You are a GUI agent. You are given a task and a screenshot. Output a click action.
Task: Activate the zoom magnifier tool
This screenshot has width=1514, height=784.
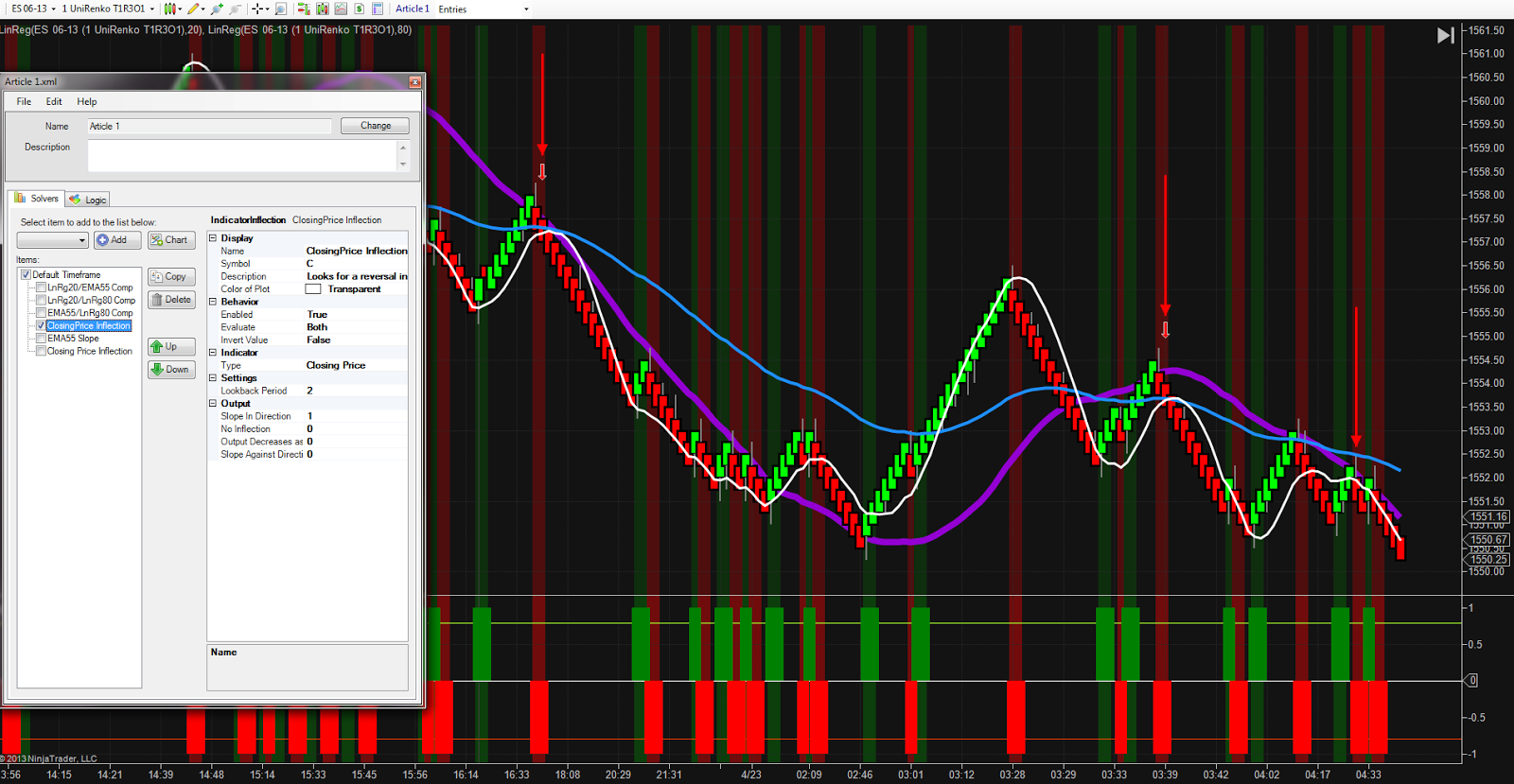[x=280, y=9]
